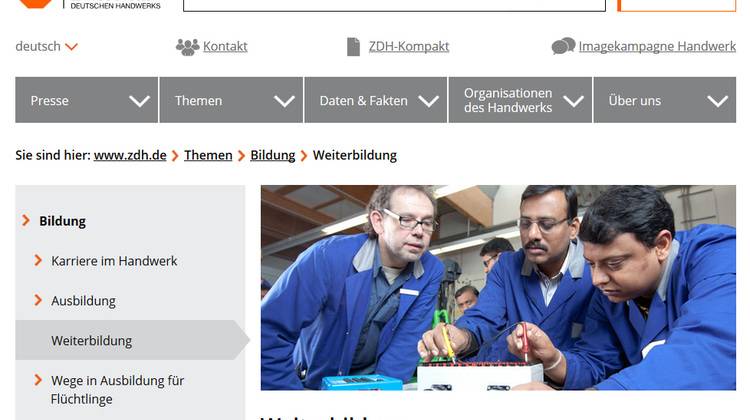Click the orange ZDH logo
This screenshot has width=750, height=420.
click(36, 4)
